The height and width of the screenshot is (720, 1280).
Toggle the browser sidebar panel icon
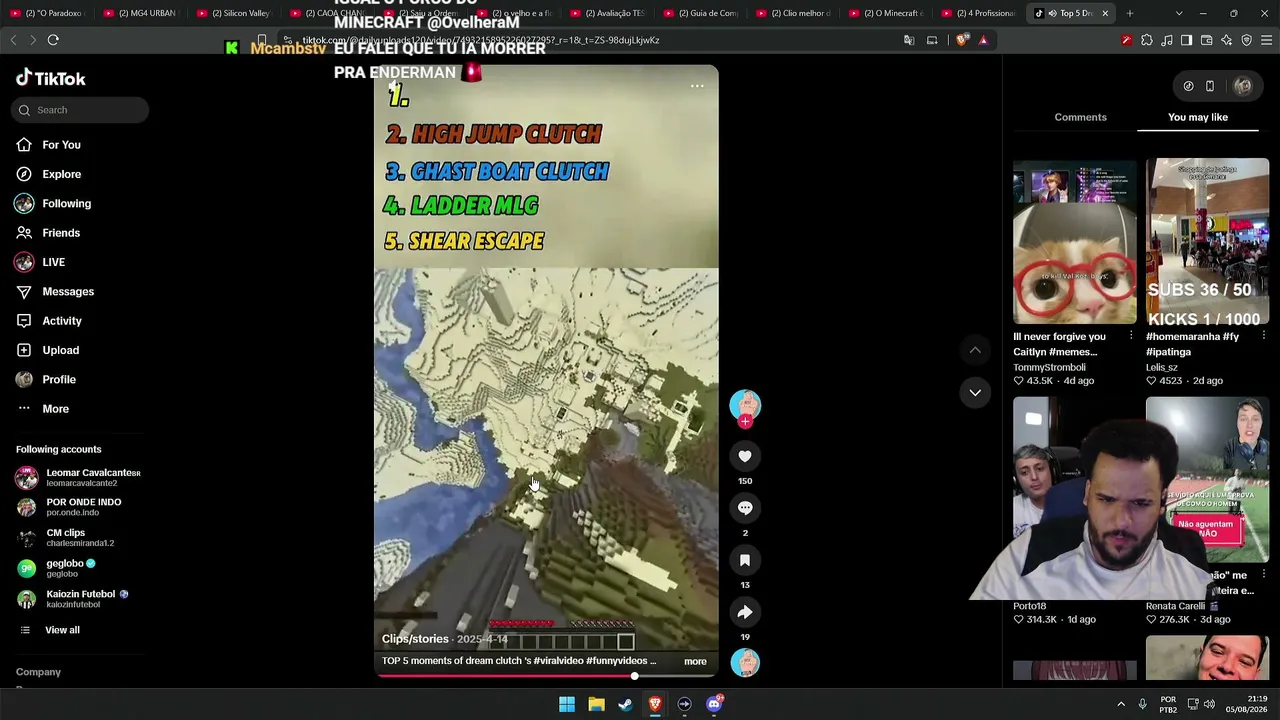1186,40
